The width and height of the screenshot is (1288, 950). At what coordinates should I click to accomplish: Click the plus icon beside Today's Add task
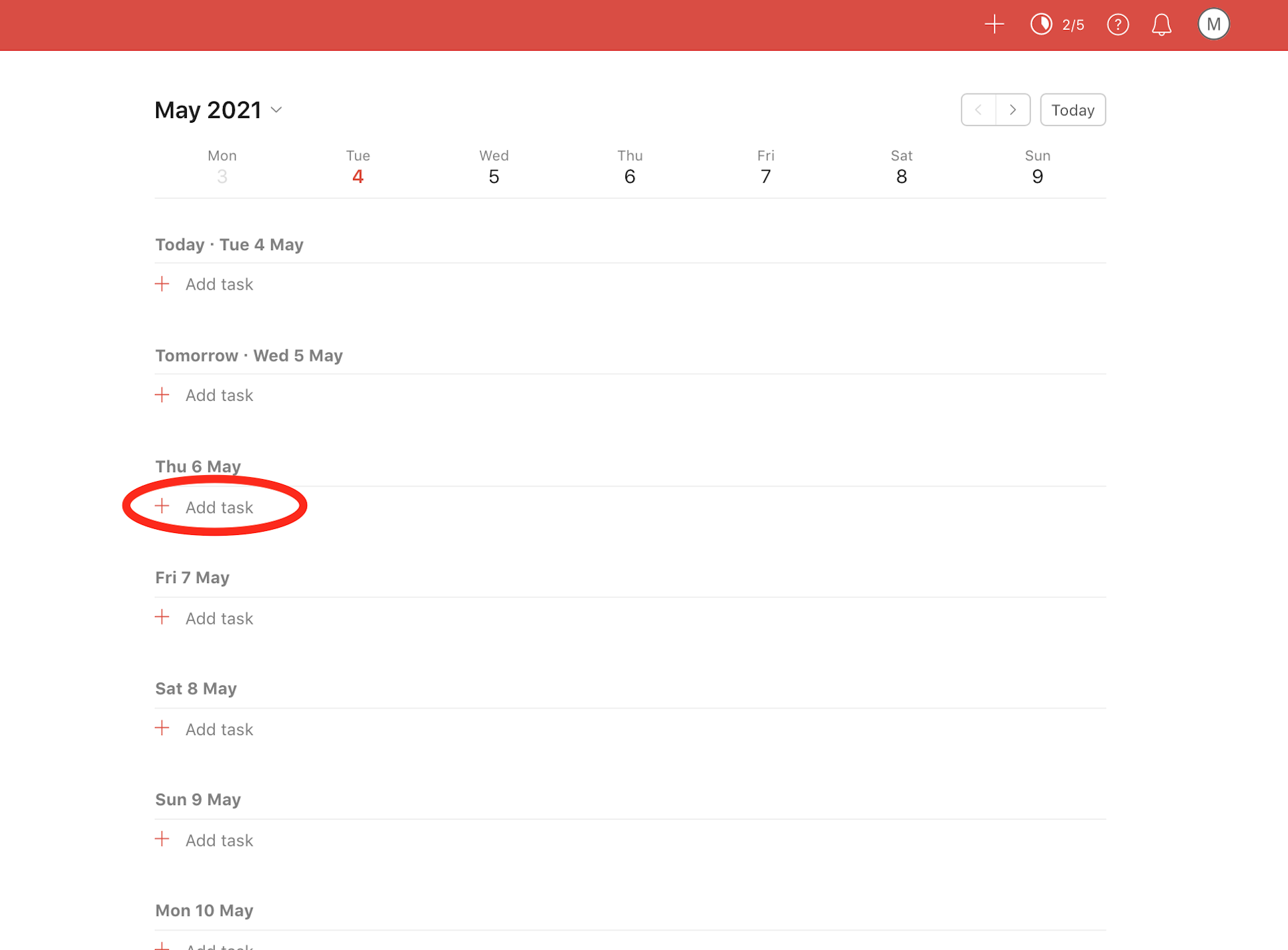162,284
